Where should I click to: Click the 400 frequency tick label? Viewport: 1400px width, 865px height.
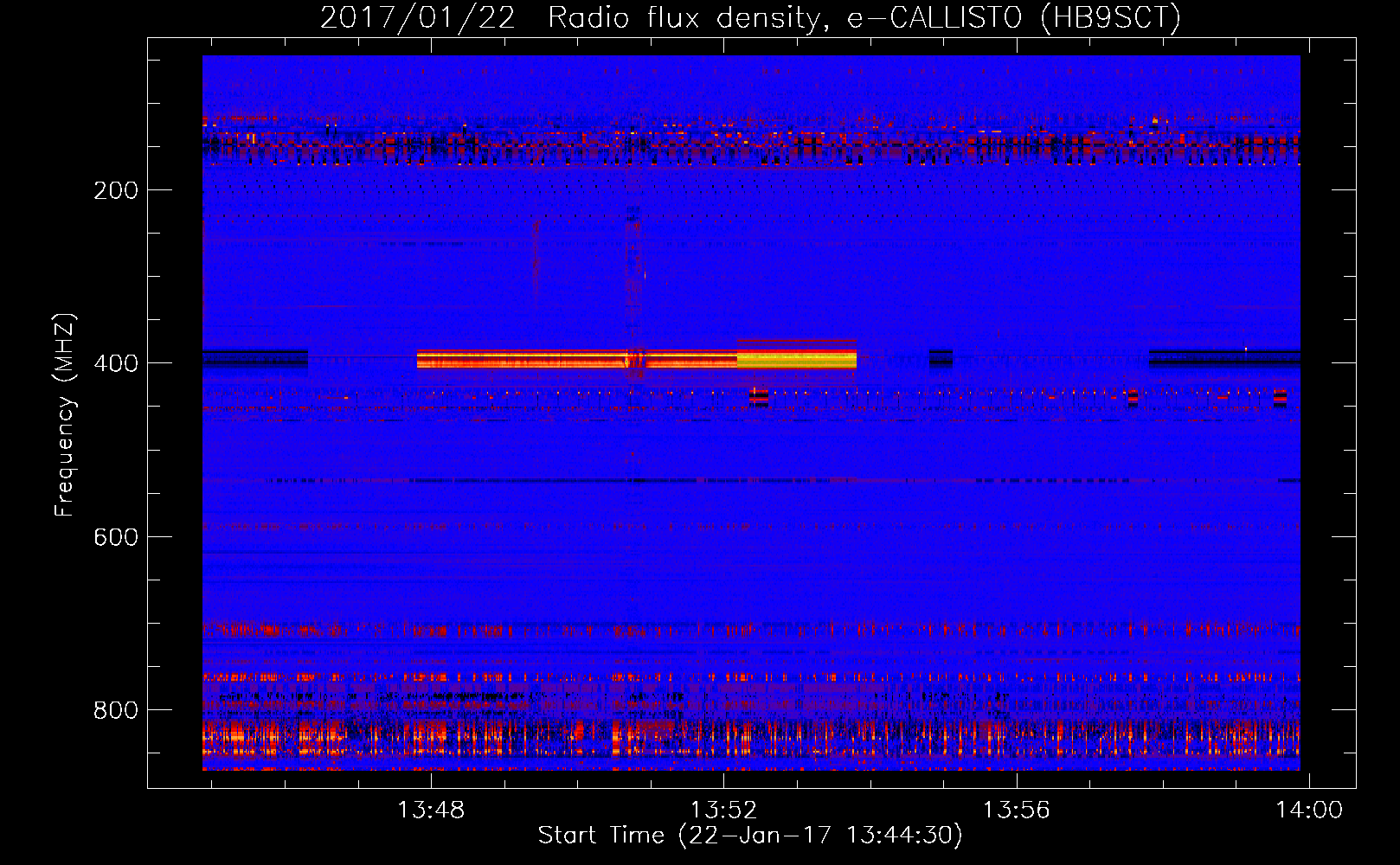pos(116,363)
